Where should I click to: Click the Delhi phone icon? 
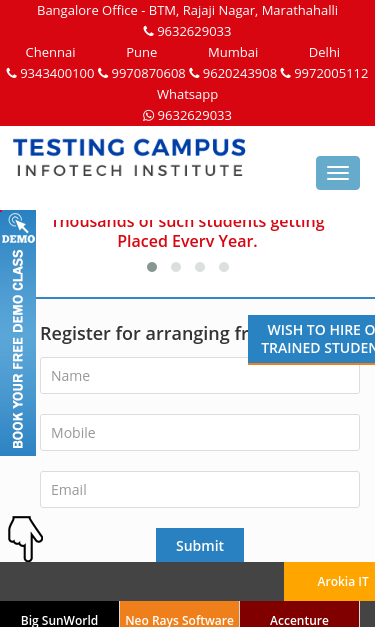click(x=285, y=73)
